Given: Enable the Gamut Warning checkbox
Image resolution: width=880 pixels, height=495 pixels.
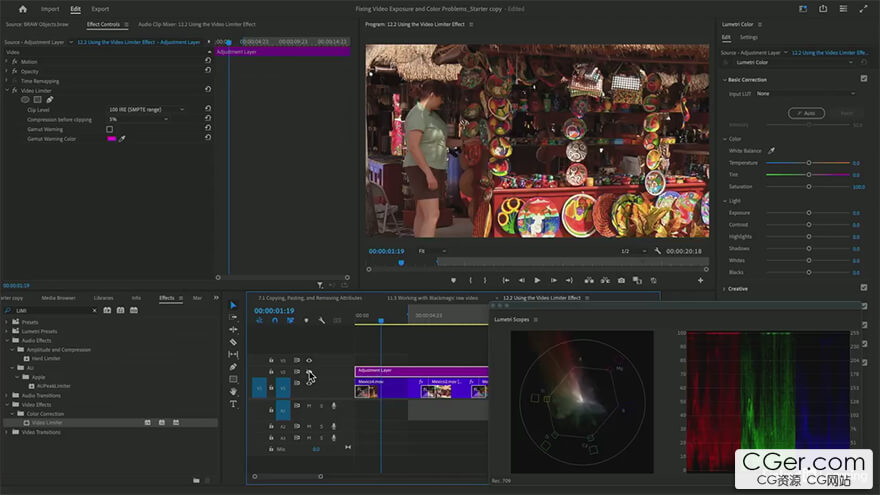Looking at the screenshot, I should click(110, 129).
